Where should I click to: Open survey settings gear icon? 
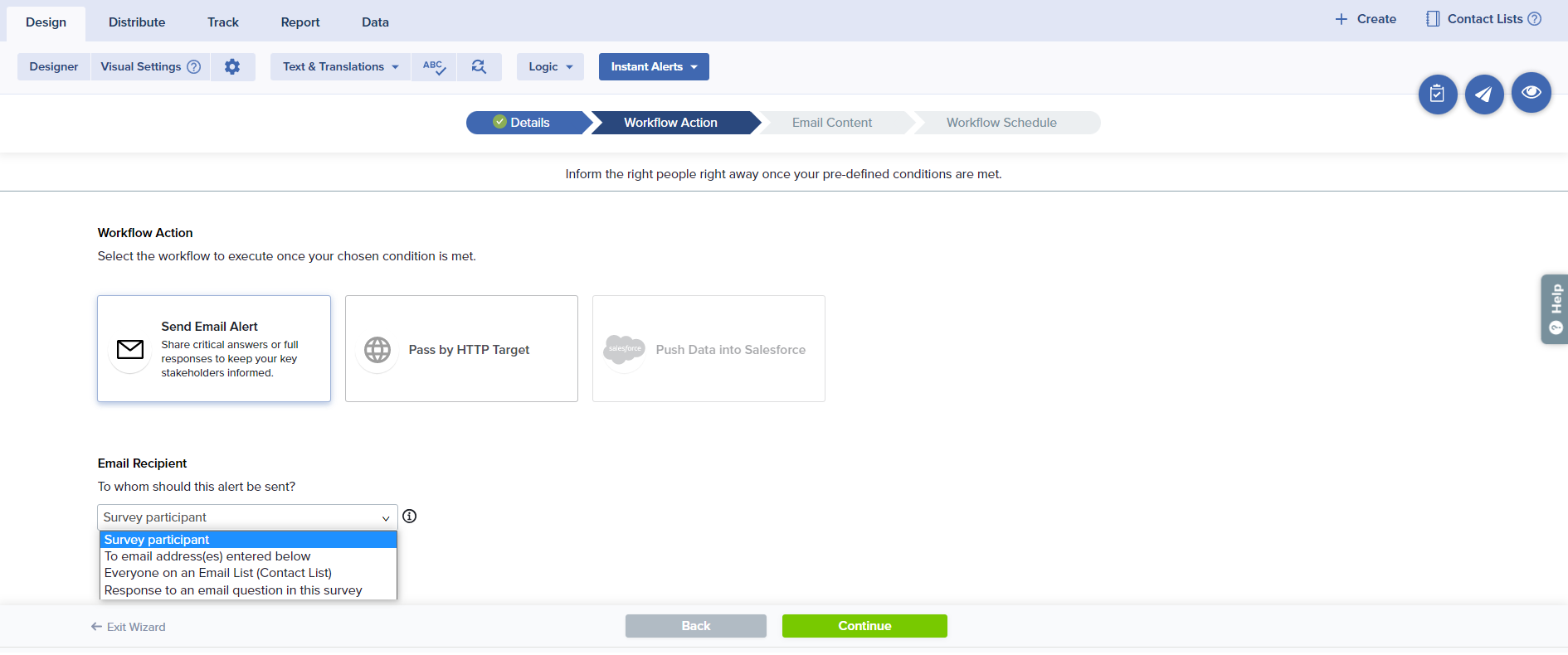(232, 67)
